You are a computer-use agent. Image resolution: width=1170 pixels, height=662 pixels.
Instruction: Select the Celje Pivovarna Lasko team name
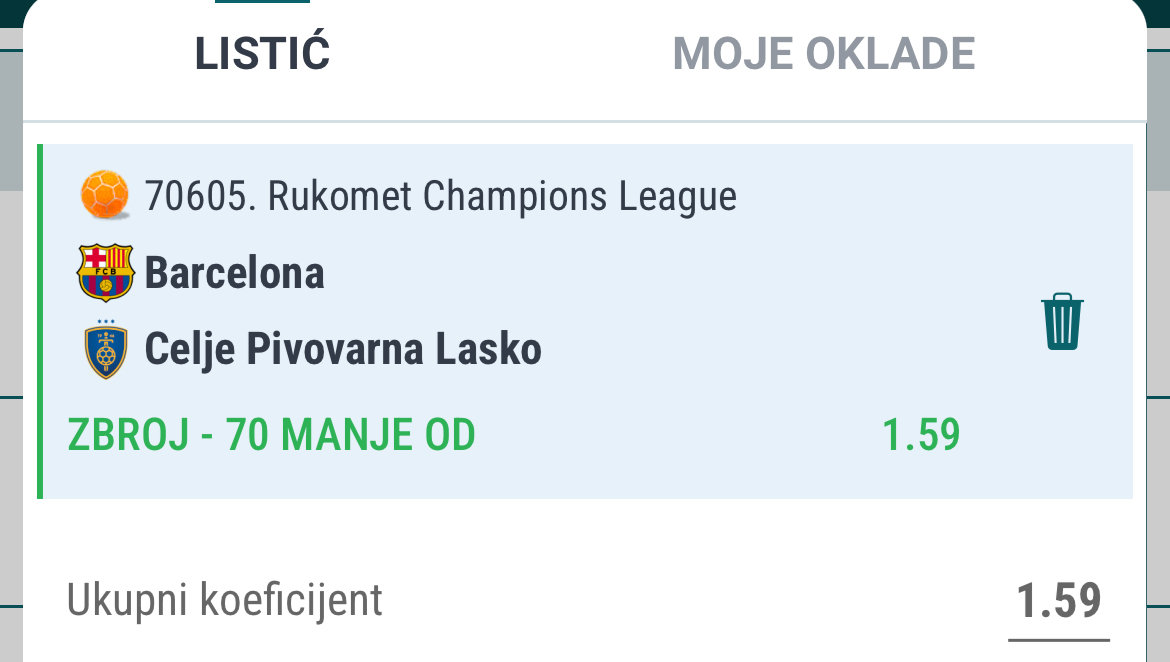coord(343,350)
